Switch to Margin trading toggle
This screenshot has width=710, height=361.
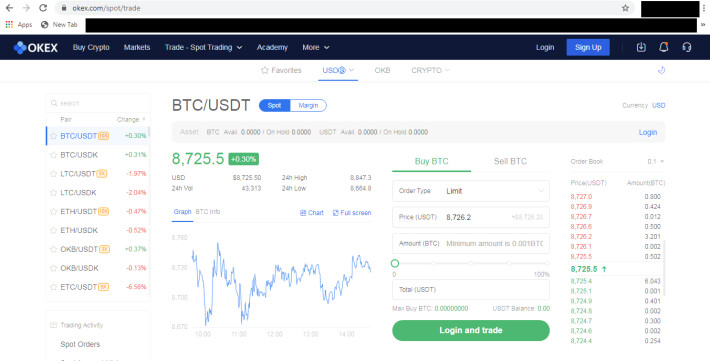(x=308, y=106)
